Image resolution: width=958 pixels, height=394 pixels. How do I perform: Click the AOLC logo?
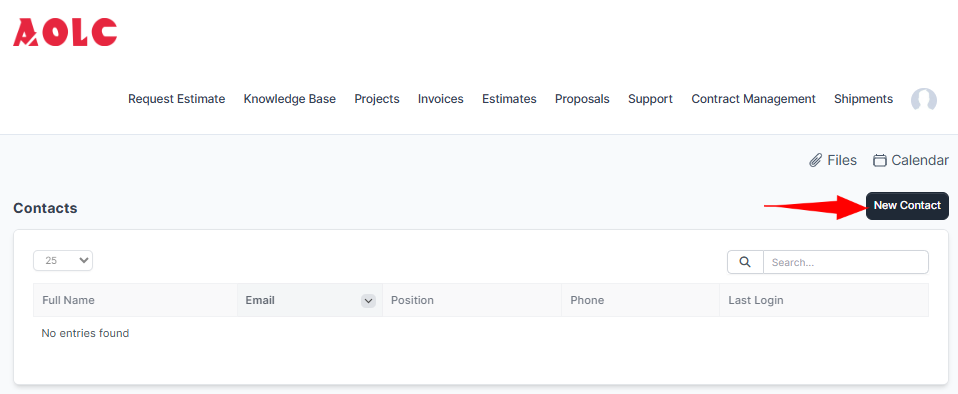tap(65, 32)
